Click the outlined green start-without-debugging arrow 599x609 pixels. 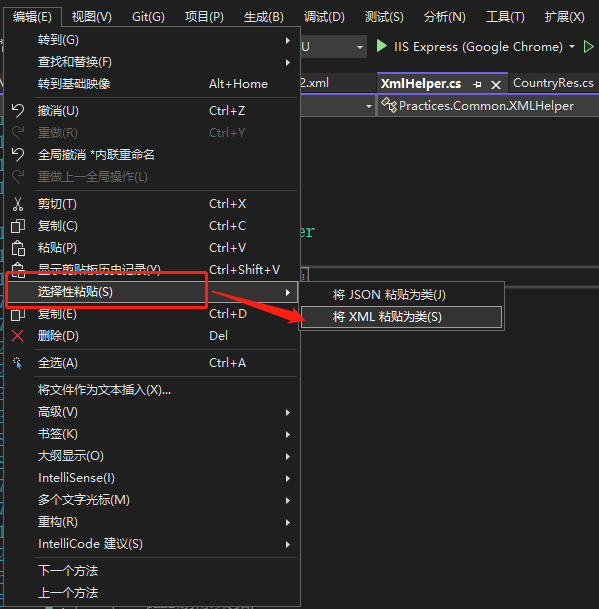[589, 47]
